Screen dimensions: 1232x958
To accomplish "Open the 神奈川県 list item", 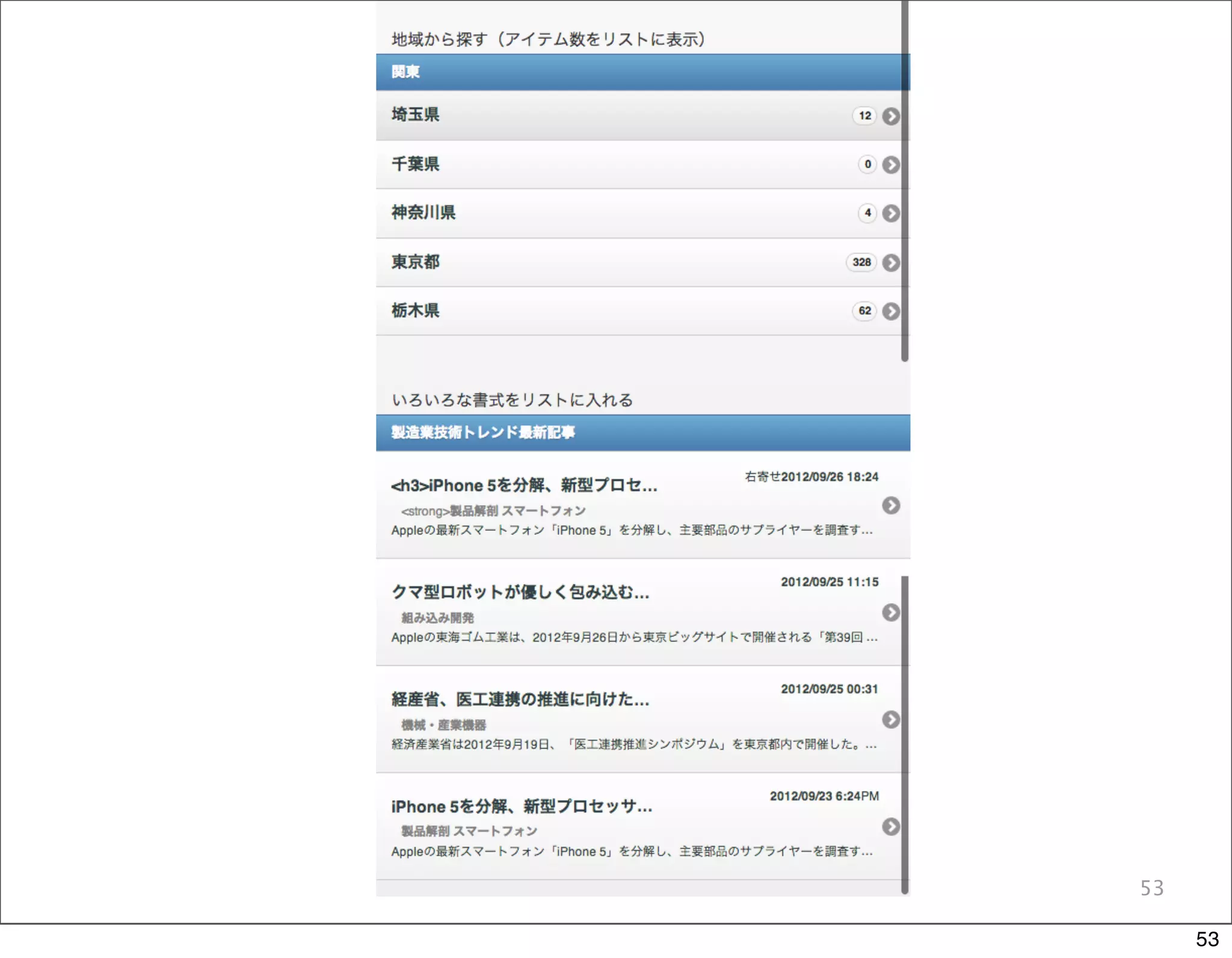I will [x=423, y=213].
